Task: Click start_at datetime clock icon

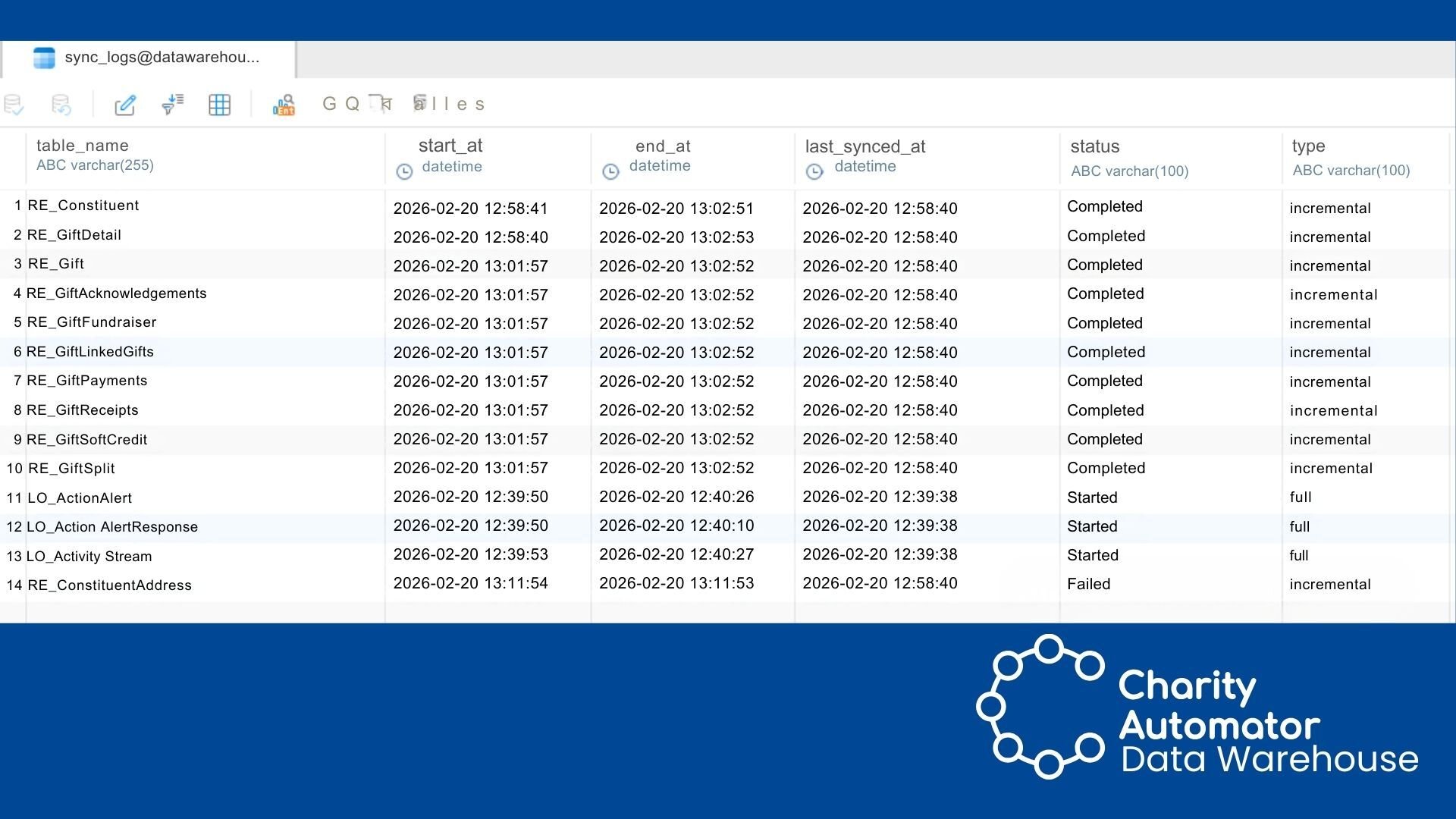Action: click(404, 171)
